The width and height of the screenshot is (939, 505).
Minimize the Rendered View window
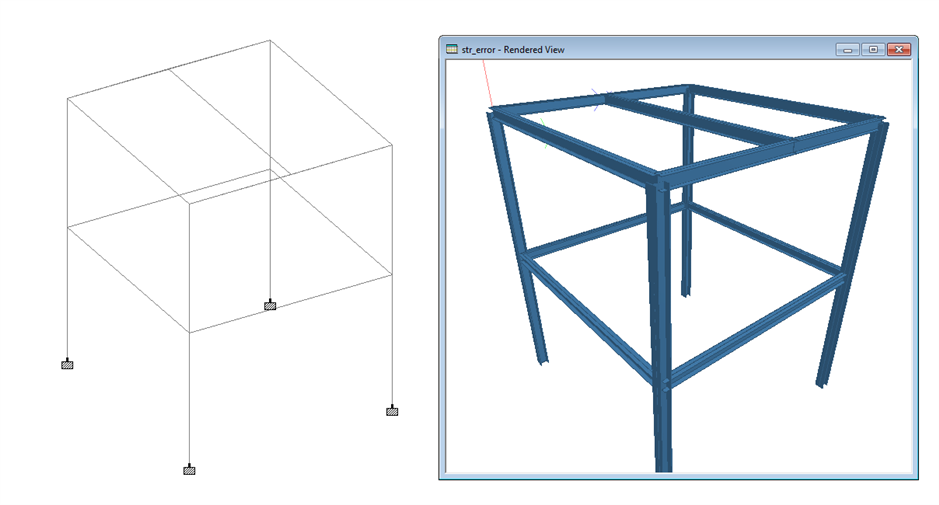[x=847, y=50]
